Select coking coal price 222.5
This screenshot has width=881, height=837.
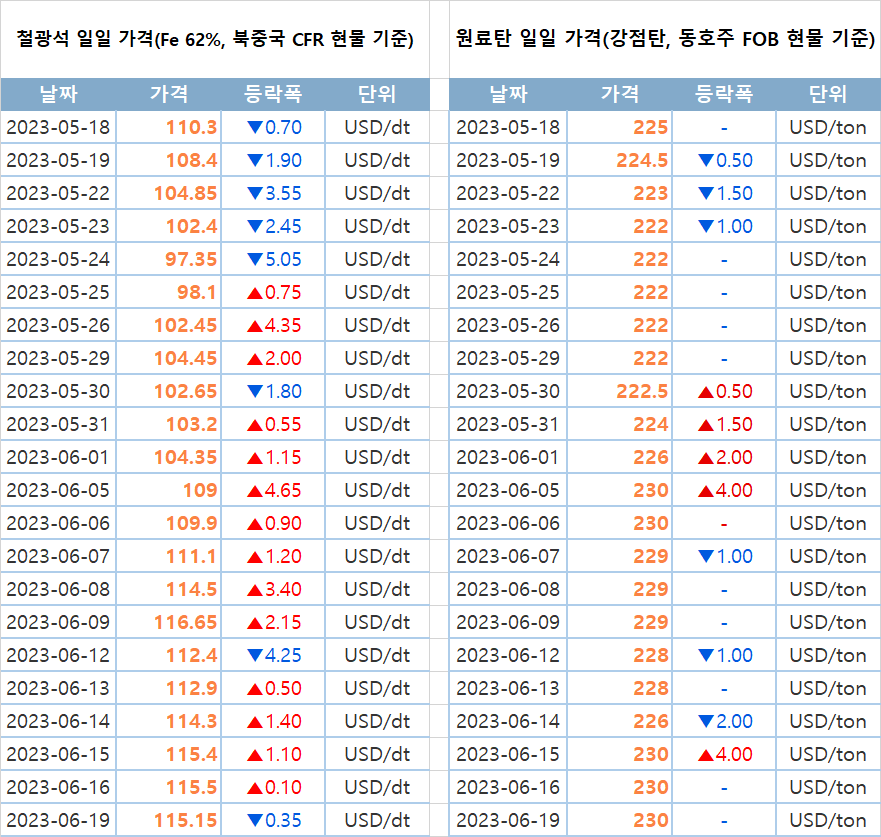click(x=642, y=392)
